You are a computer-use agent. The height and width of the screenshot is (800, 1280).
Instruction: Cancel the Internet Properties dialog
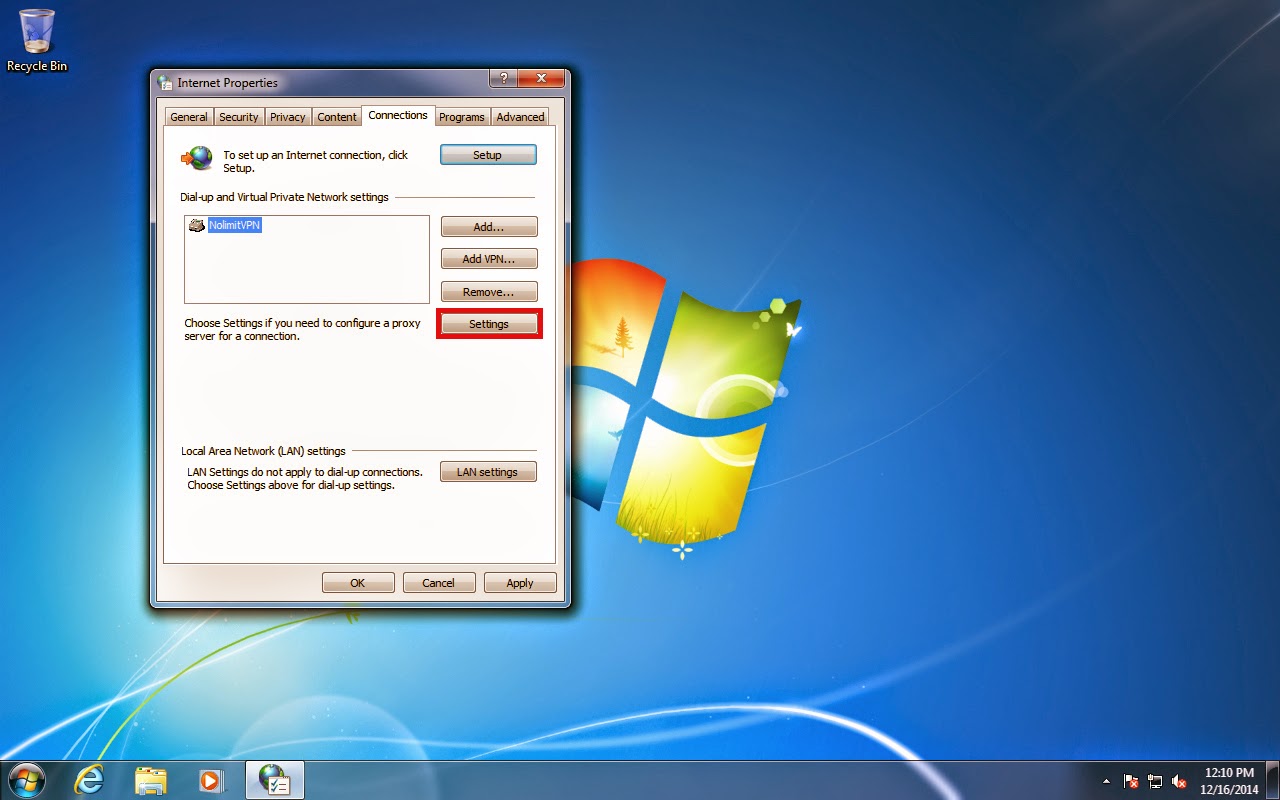click(438, 583)
